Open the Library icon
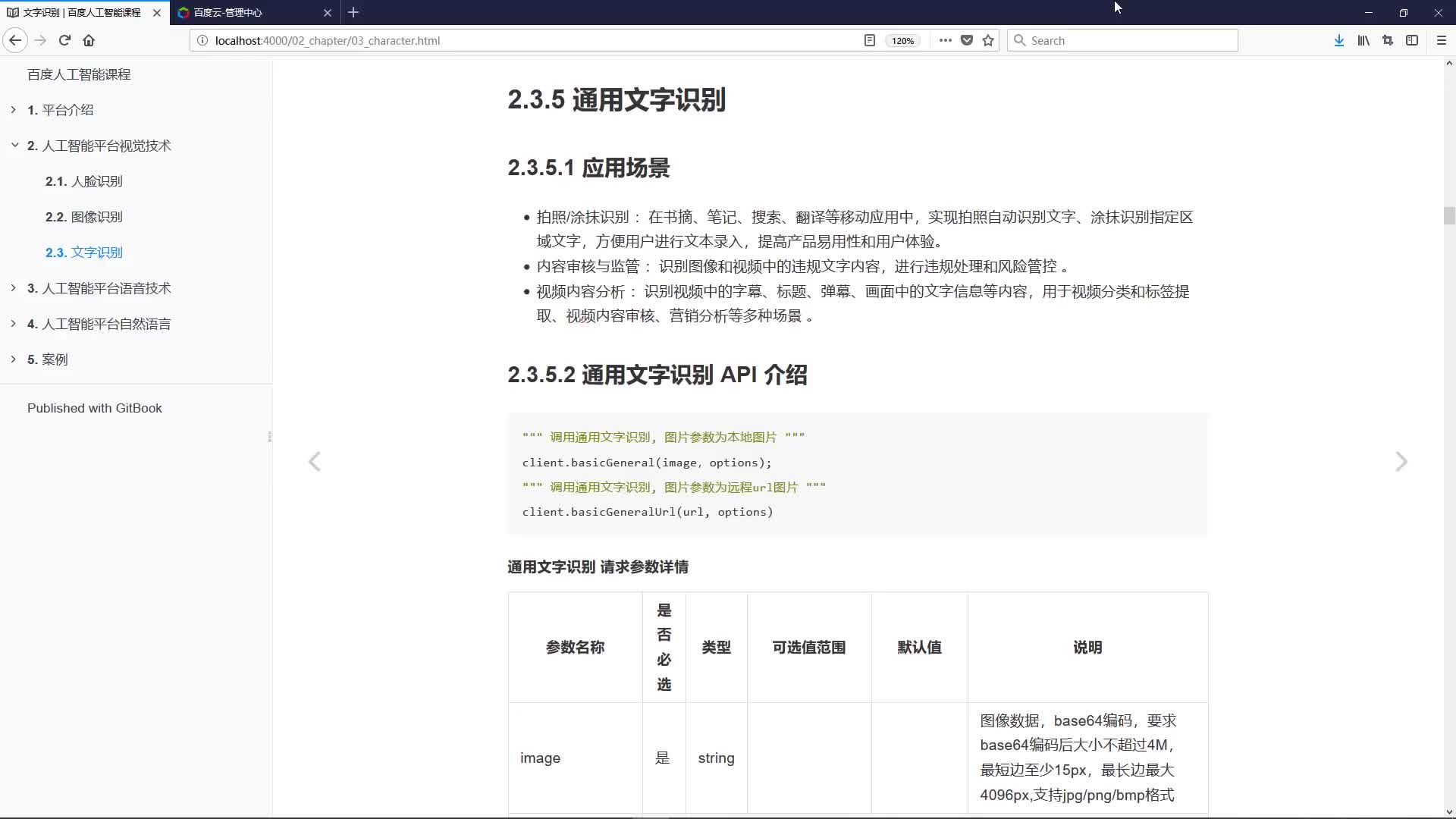1456x819 pixels. click(1363, 40)
